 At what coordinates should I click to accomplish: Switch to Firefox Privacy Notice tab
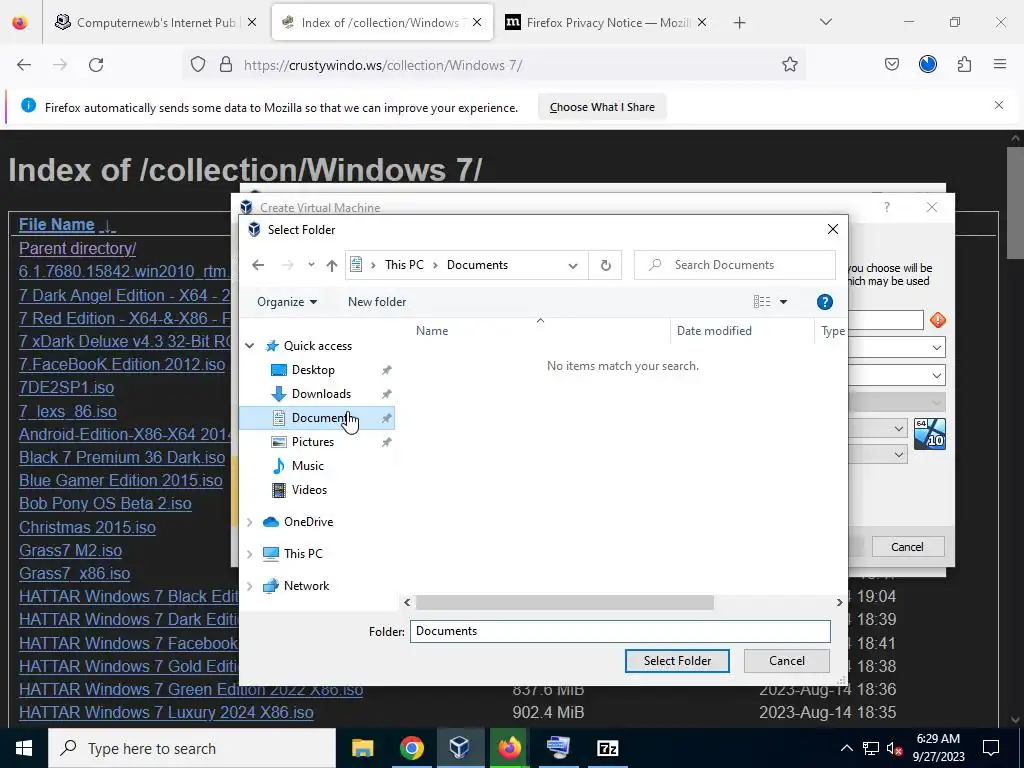tap(606, 22)
